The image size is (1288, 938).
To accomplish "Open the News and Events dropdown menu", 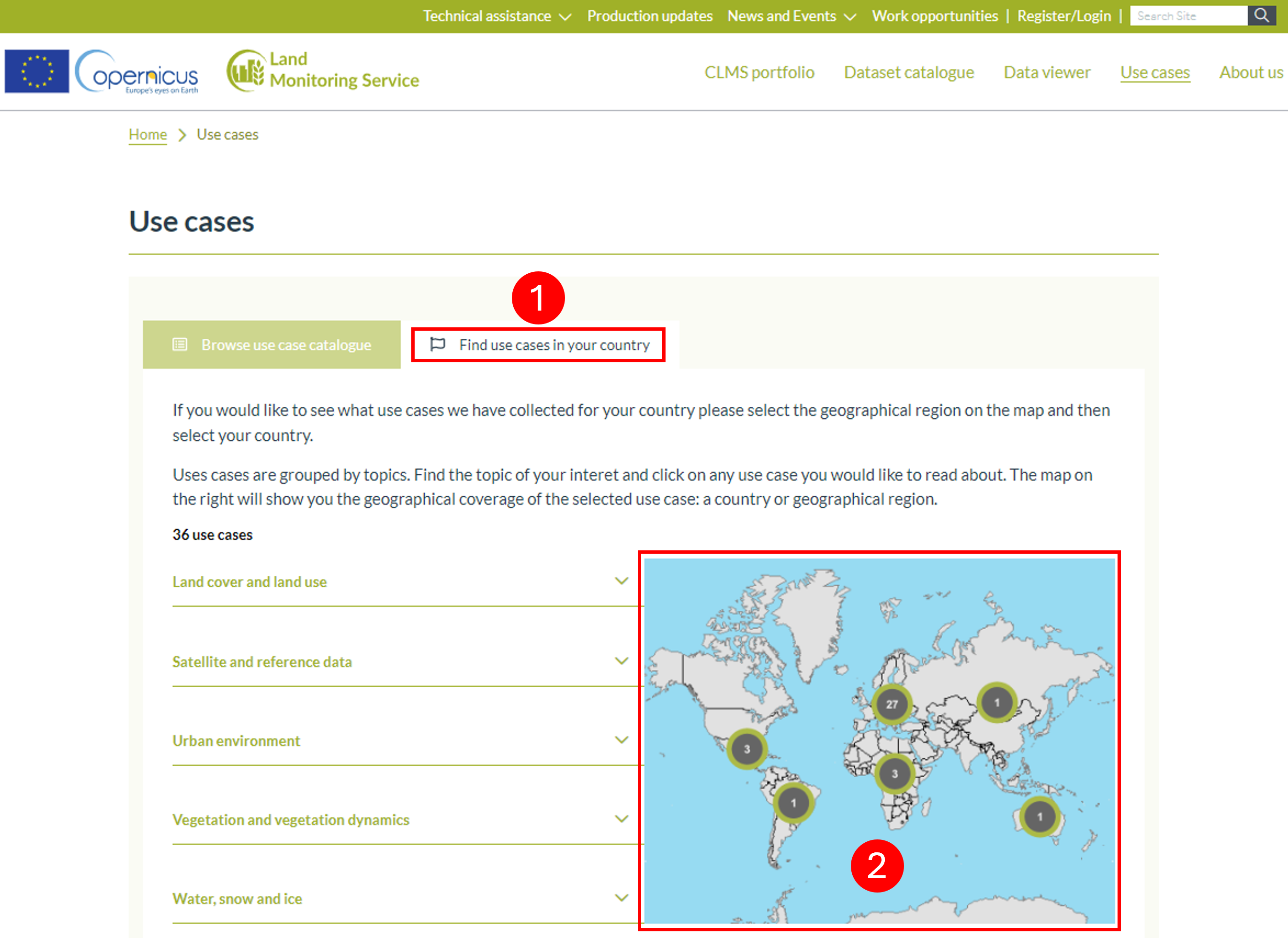I will coord(792,16).
